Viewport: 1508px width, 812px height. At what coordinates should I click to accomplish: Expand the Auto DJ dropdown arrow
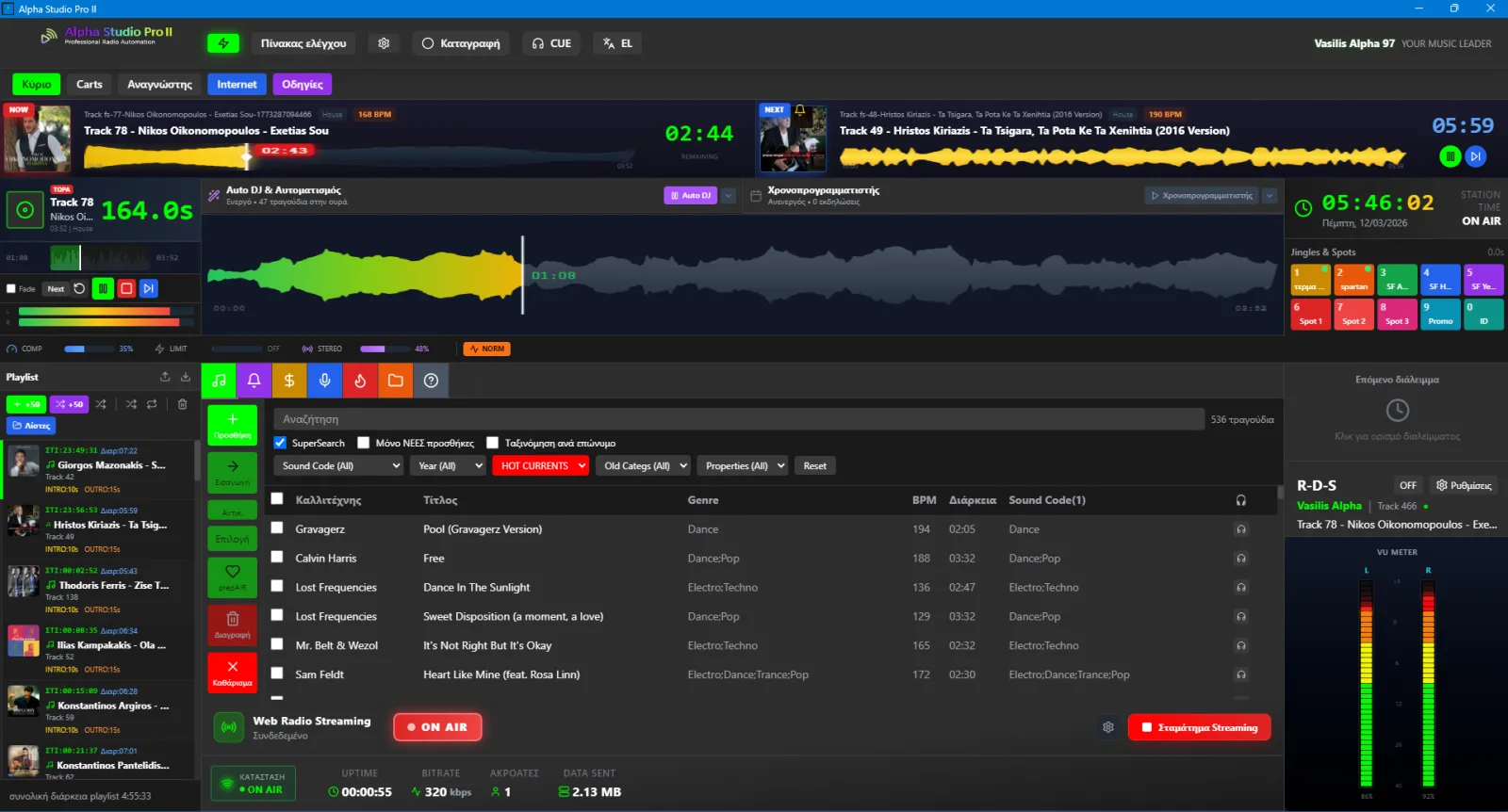point(728,195)
